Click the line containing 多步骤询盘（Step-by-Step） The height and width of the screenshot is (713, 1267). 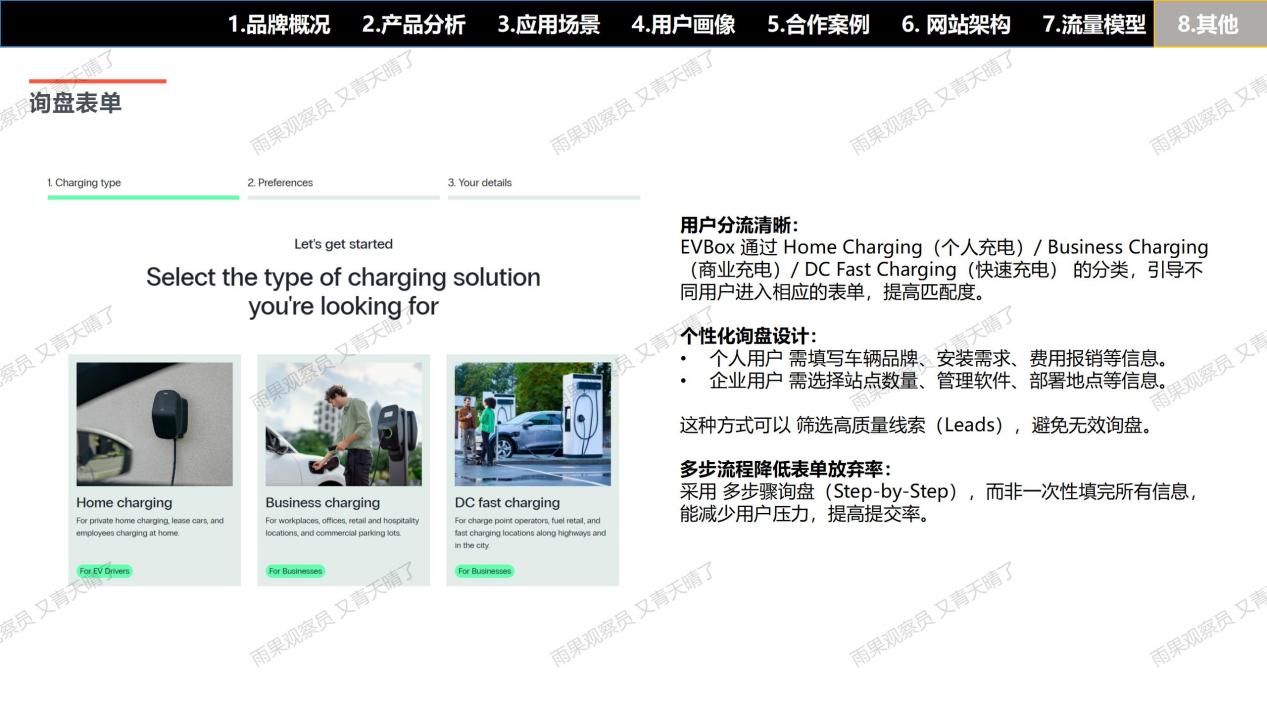[x=938, y=491]
